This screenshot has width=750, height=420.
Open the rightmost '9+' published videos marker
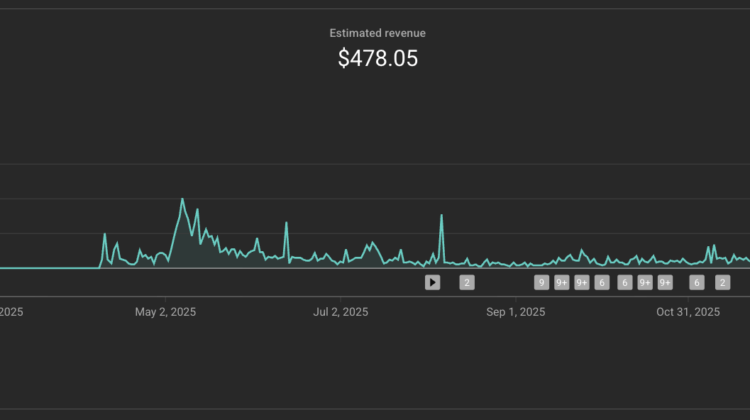tap(665, 283)
